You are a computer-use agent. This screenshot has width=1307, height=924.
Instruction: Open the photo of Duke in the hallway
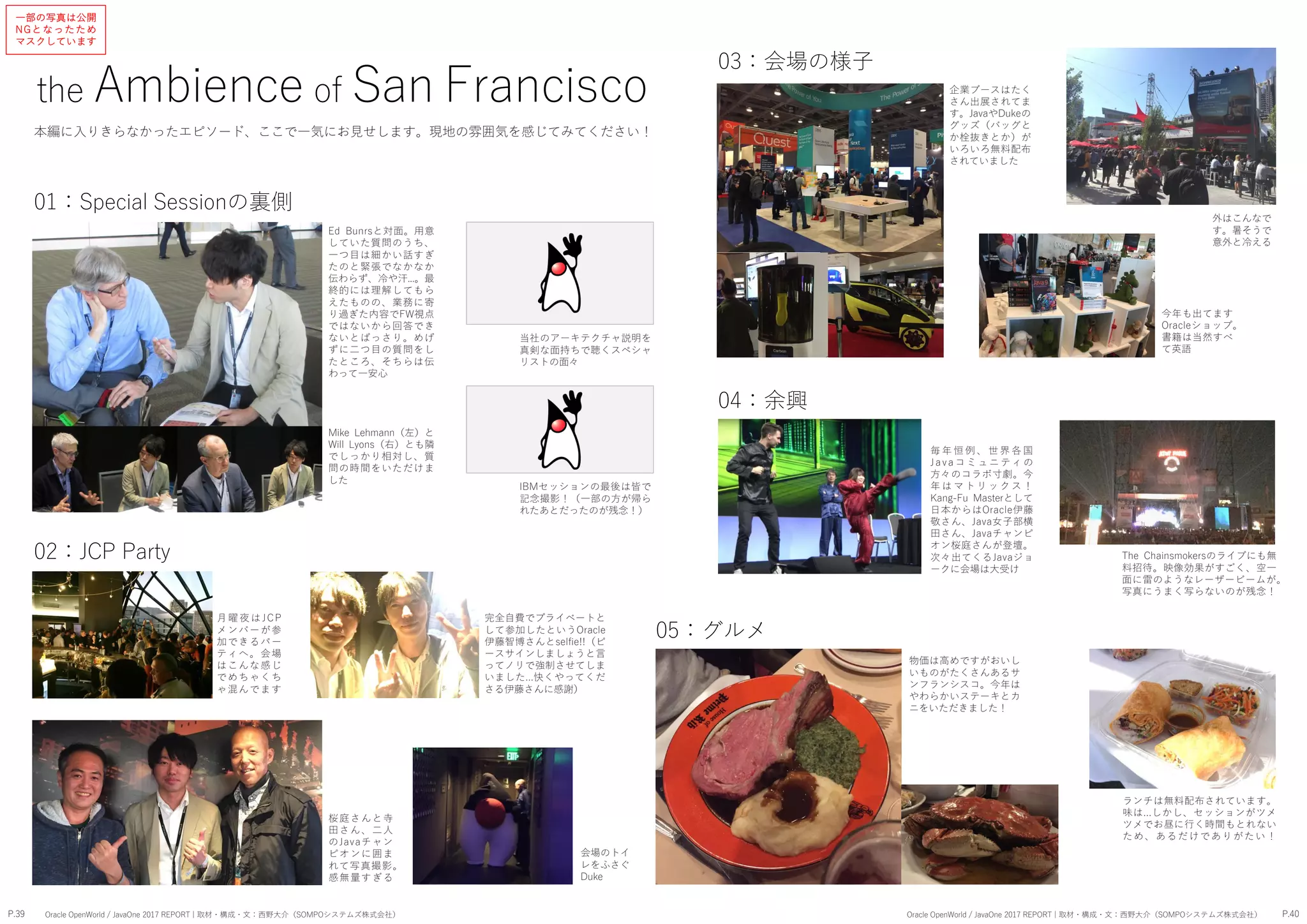(493, 816)
